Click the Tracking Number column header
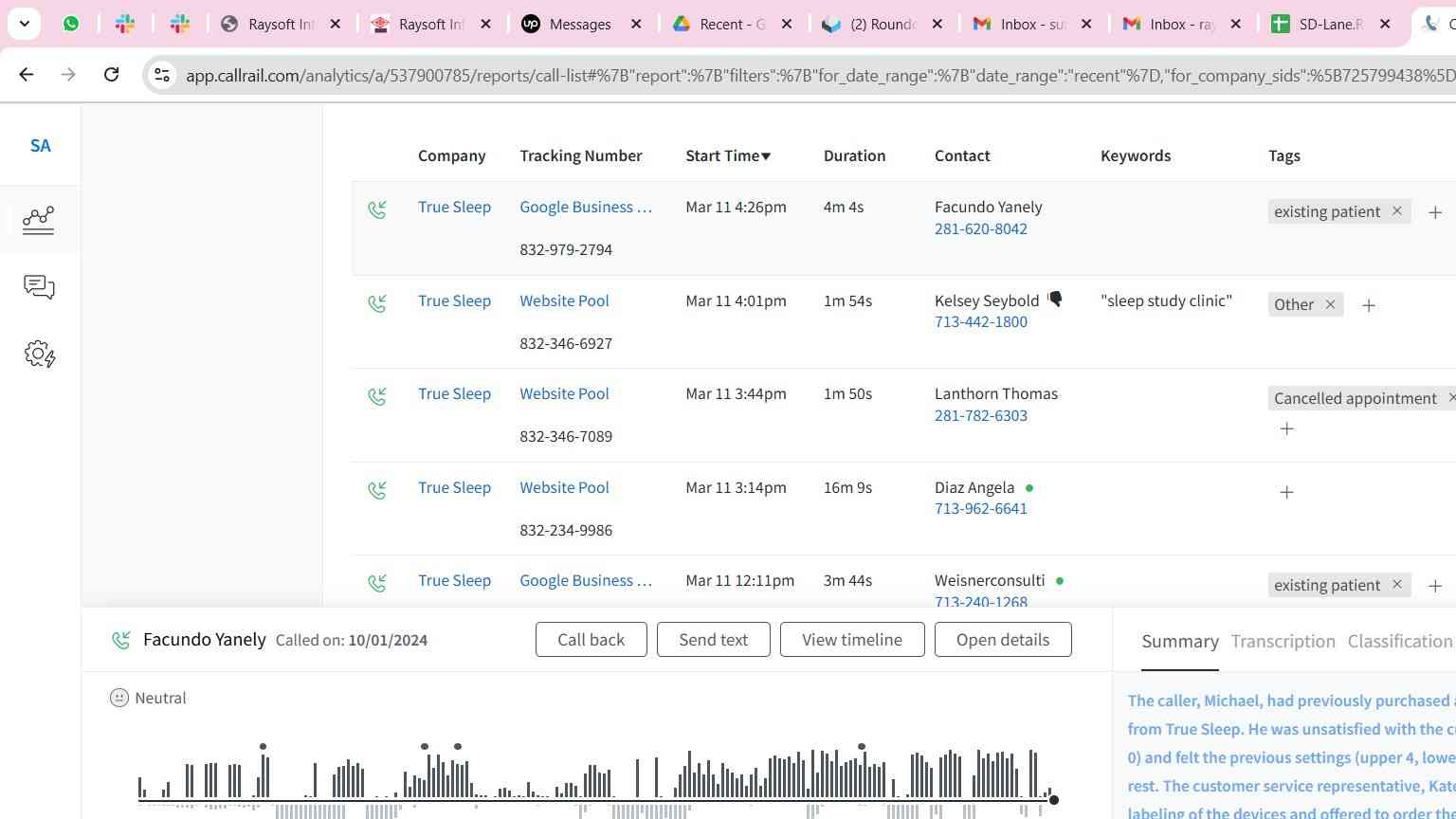 coord(581,155)
